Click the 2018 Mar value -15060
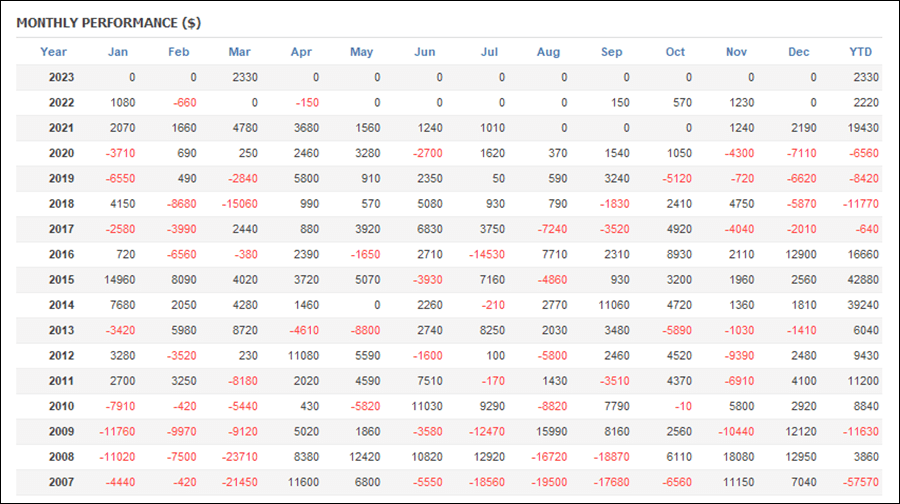The width and height of the screenshot is (900, 504). click(240, 204)
